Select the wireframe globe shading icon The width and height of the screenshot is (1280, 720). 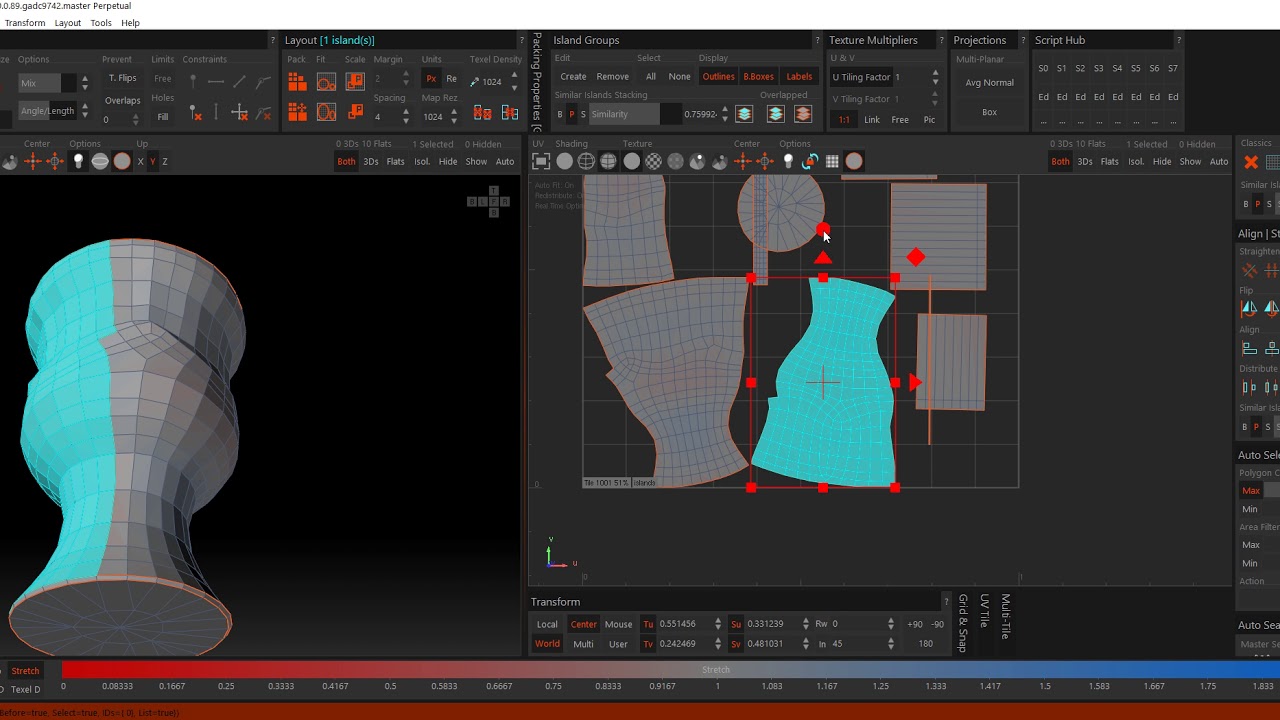tap(586, 161)
